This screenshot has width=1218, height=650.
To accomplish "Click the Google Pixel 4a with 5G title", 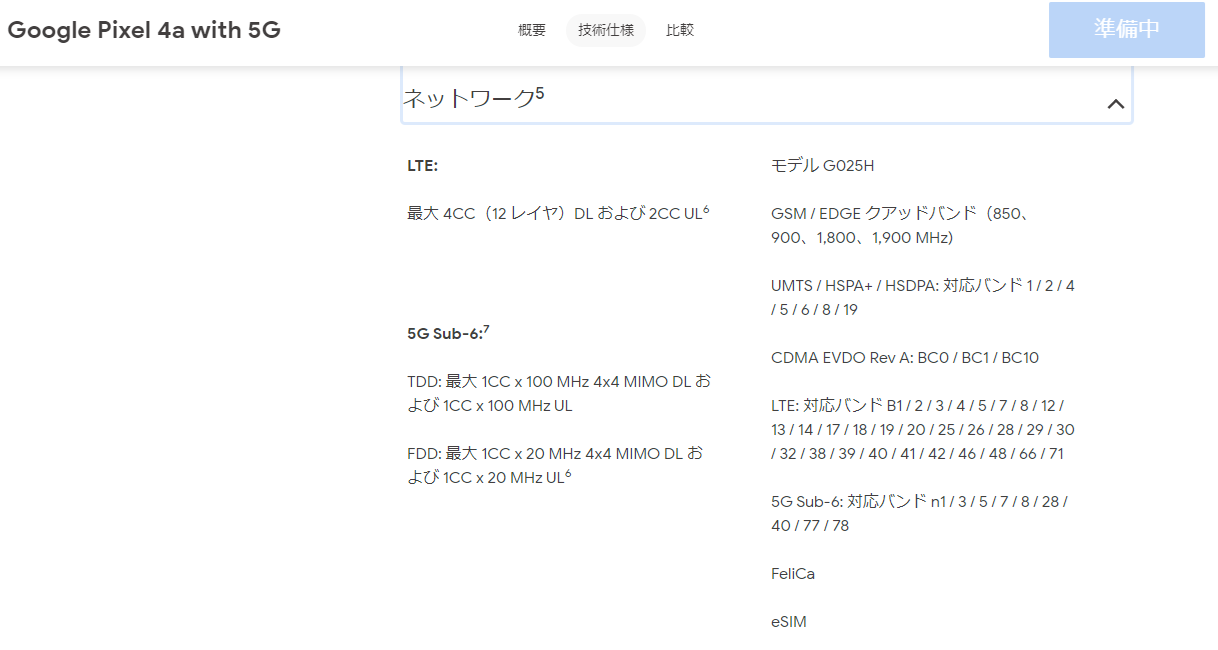I will [144, 30].
